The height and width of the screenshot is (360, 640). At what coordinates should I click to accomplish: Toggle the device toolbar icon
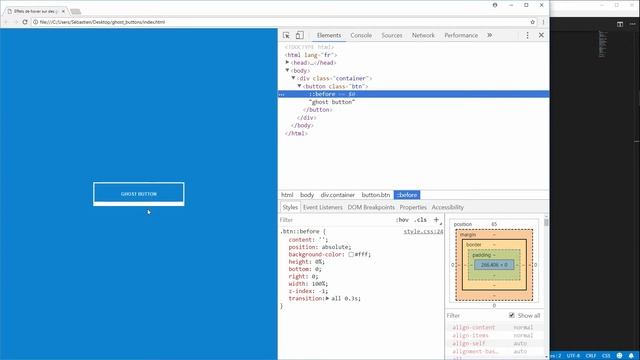point(300,36)
